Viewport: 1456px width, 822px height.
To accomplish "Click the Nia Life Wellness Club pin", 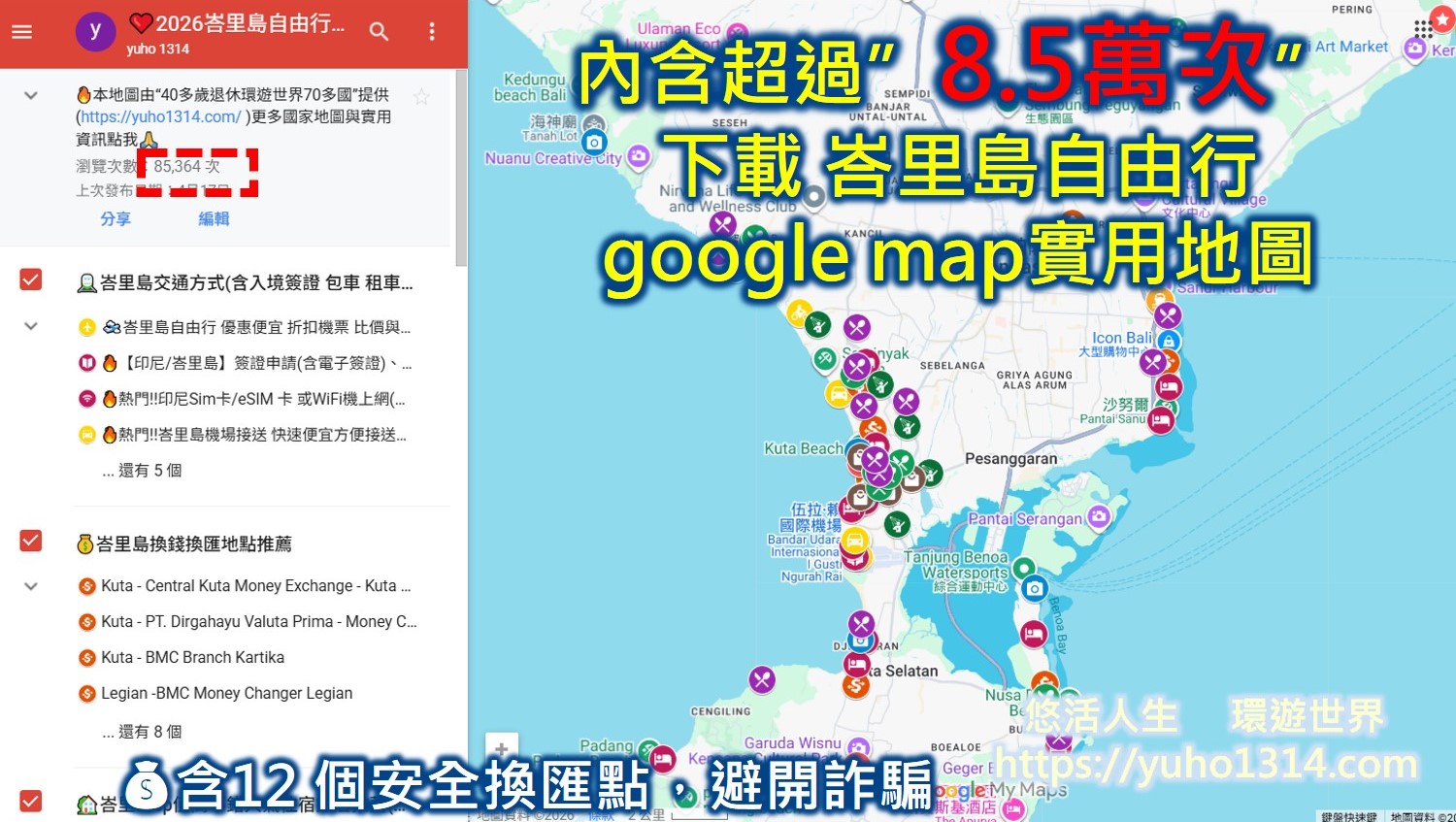I will click(x=813, y=197).
